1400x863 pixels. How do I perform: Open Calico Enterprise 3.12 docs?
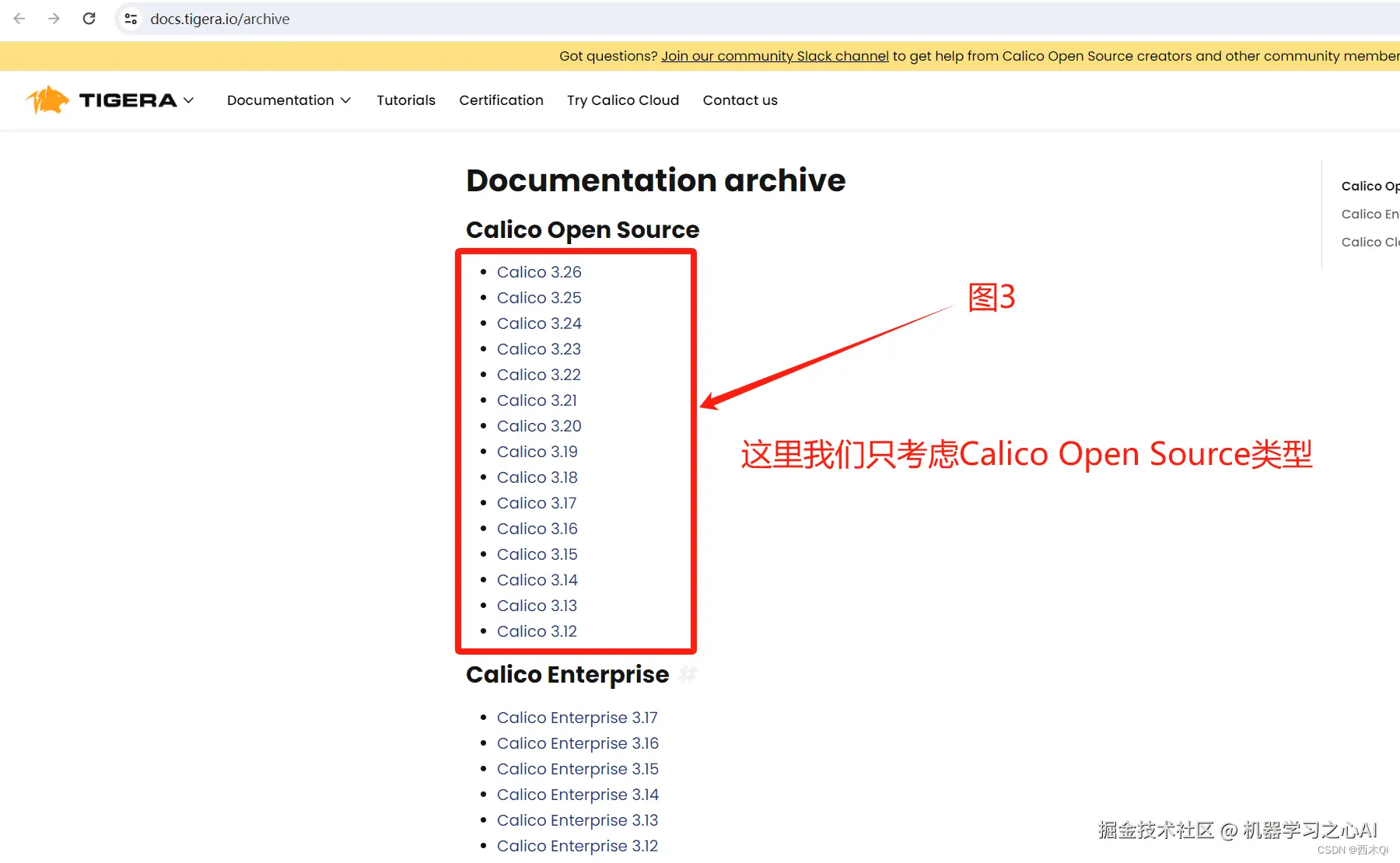tap(578, 846)
